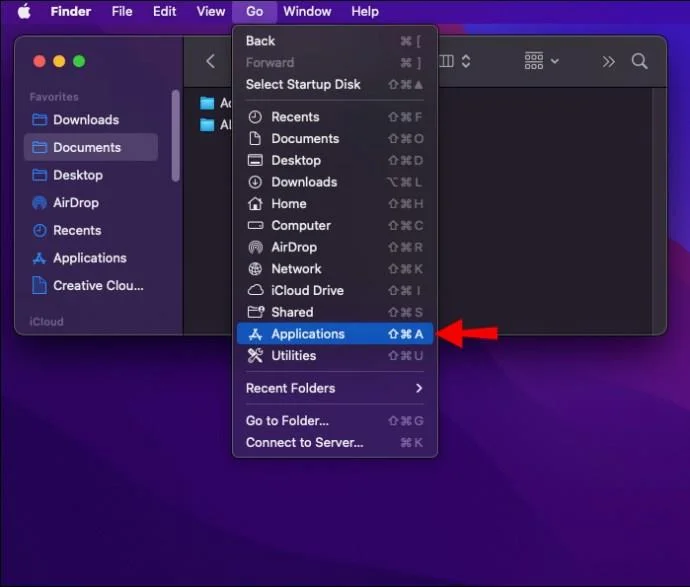Choose Select Startup Disk
Screen dimensions: 690x587
point(334,84)
